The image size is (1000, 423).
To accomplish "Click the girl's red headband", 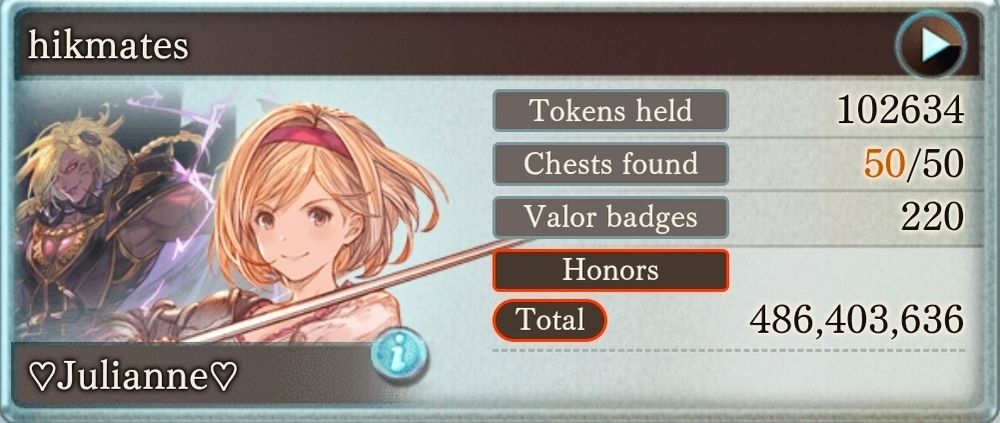I will pos(305,140).
